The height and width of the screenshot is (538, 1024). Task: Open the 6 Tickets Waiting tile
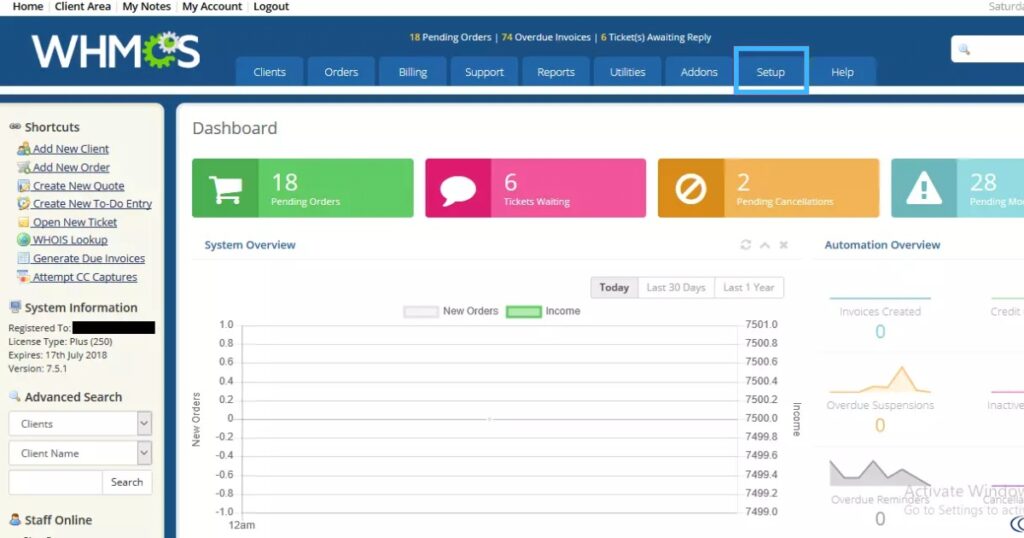[536, 188]
